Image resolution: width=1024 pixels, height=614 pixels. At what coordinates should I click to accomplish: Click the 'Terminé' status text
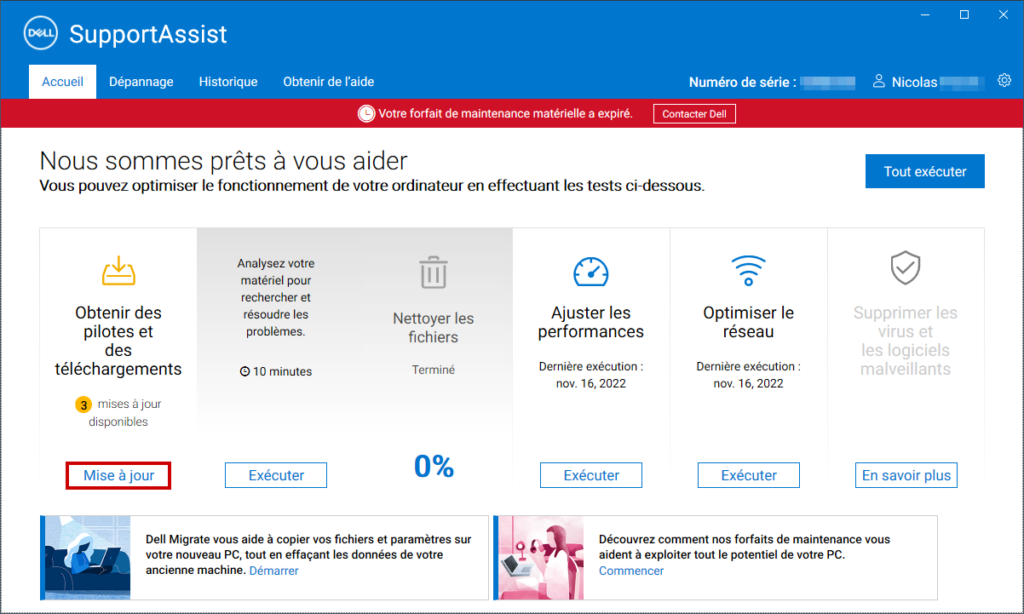[434, 370]
